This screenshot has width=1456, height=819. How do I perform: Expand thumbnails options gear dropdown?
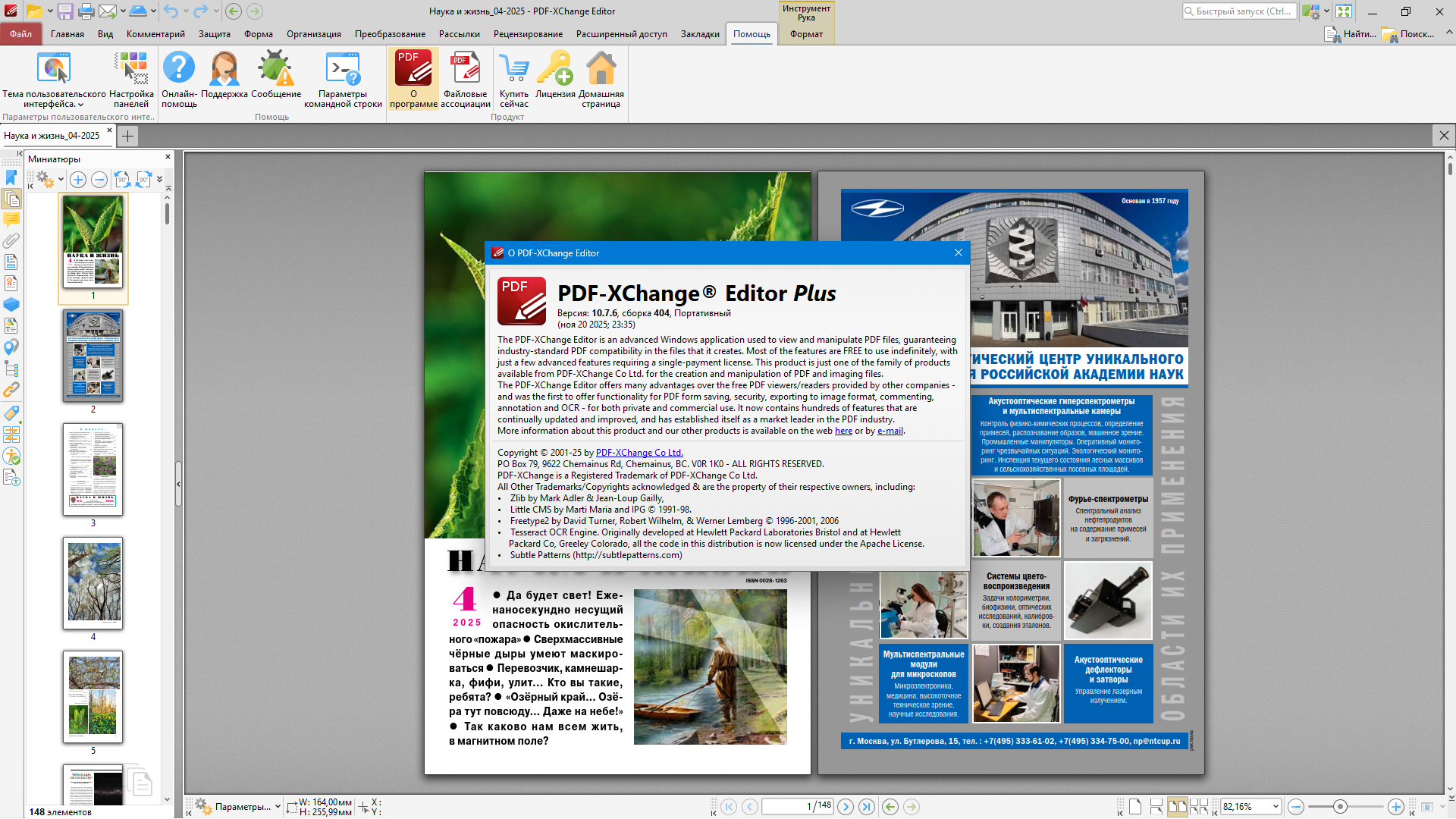point(61,180)
